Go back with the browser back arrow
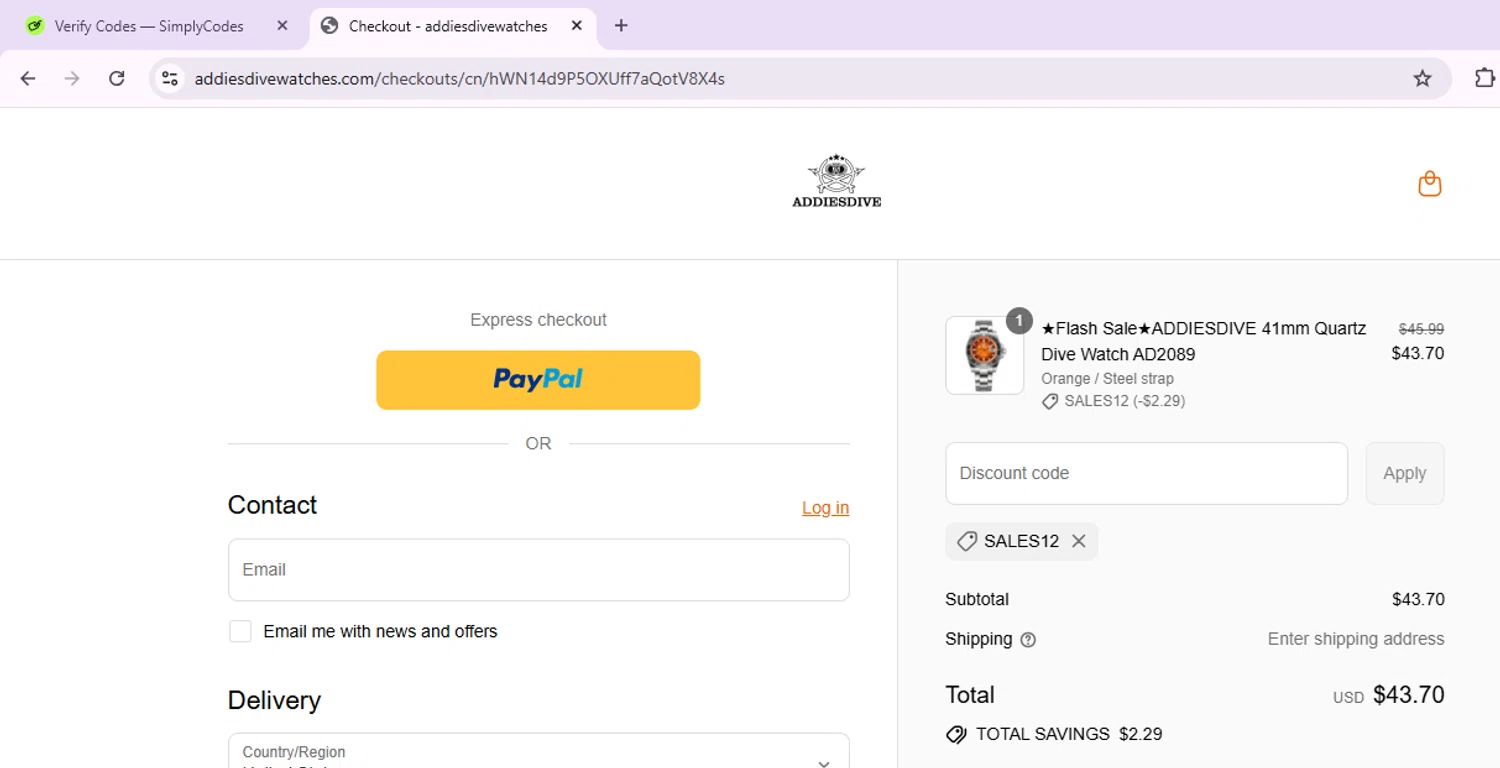Image resolution: width=1500 pixels, height=768 pixels. 28,78
